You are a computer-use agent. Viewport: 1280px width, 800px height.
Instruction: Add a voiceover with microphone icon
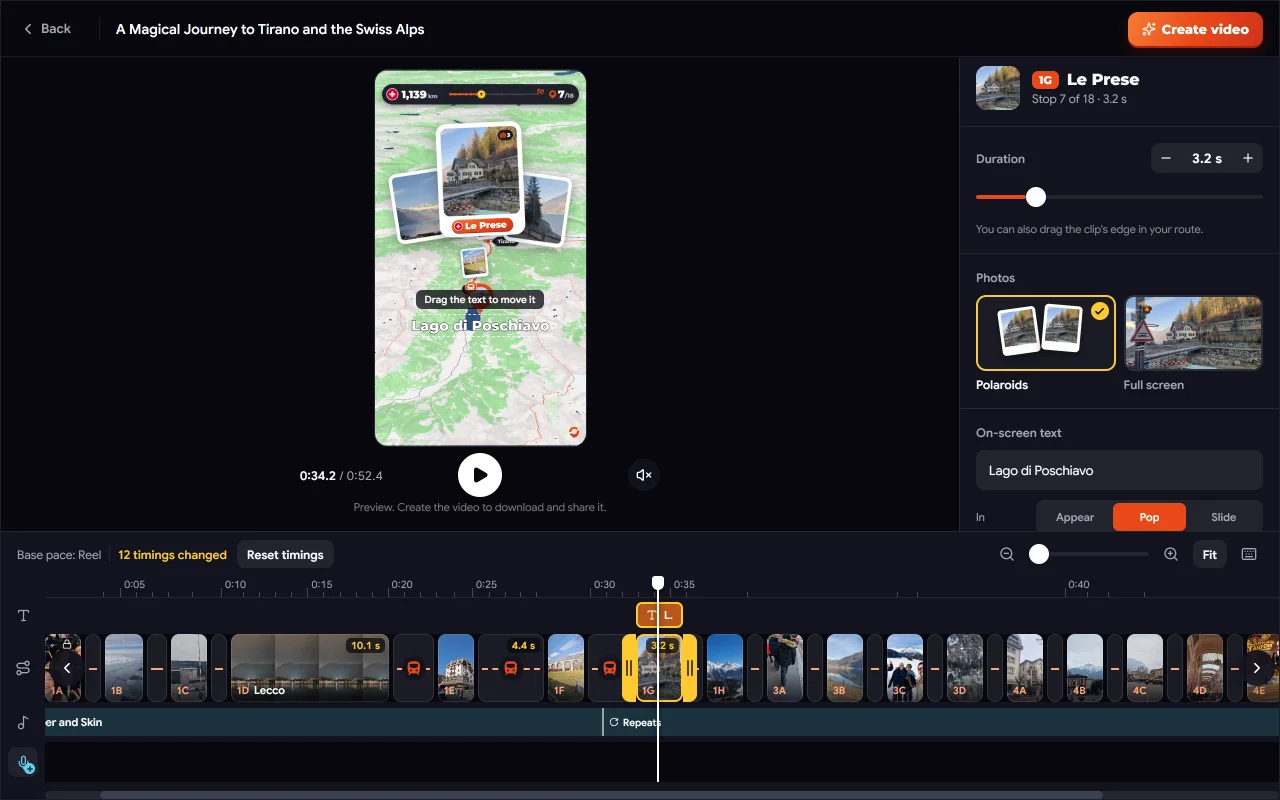pyautogui.click(x=23, y=765)
